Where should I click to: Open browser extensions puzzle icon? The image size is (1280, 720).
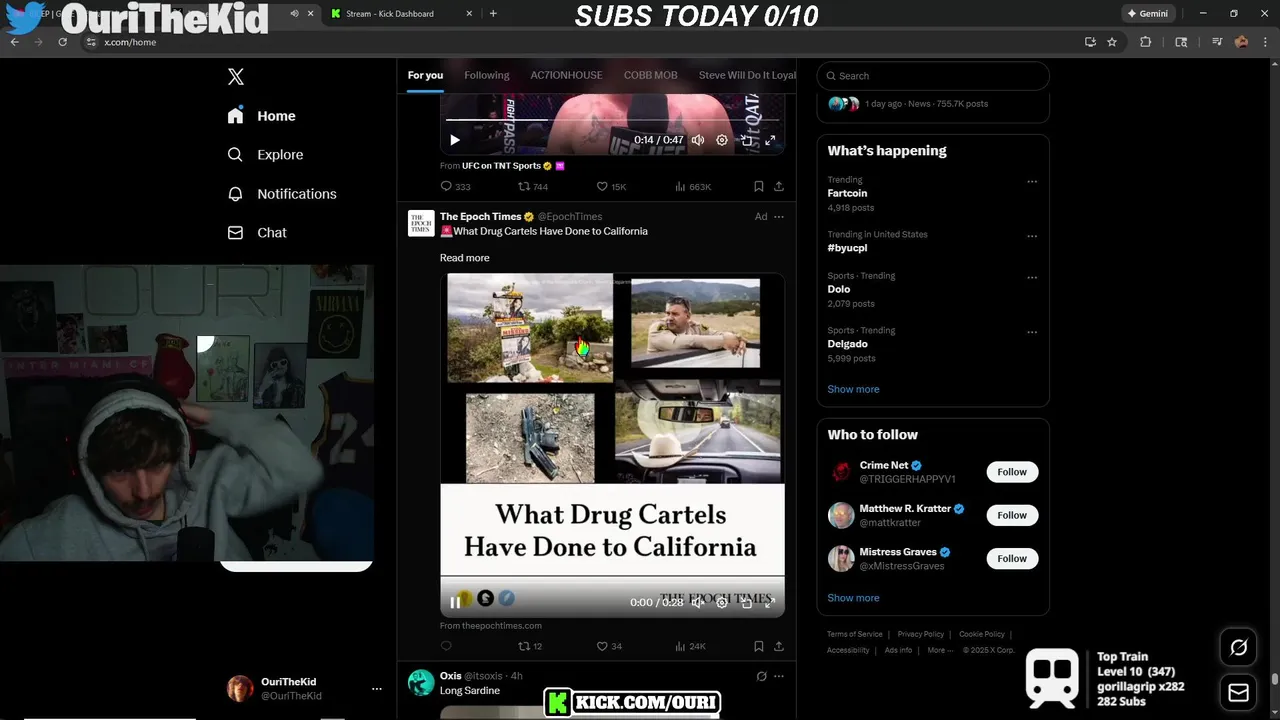click(x=1146, y=42)
